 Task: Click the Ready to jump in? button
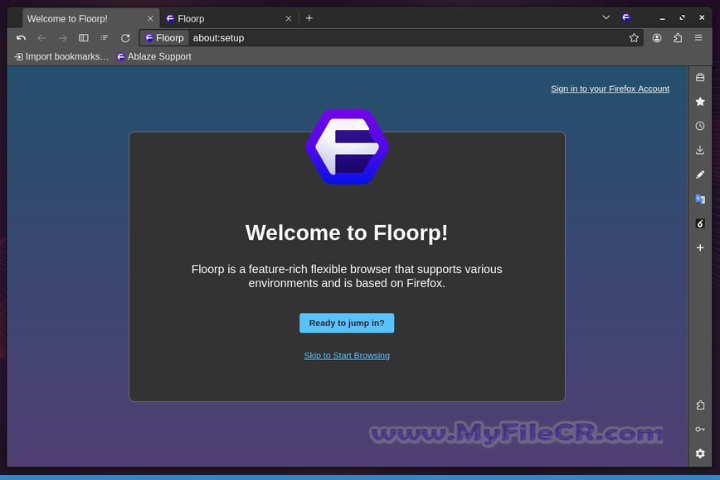347,323
